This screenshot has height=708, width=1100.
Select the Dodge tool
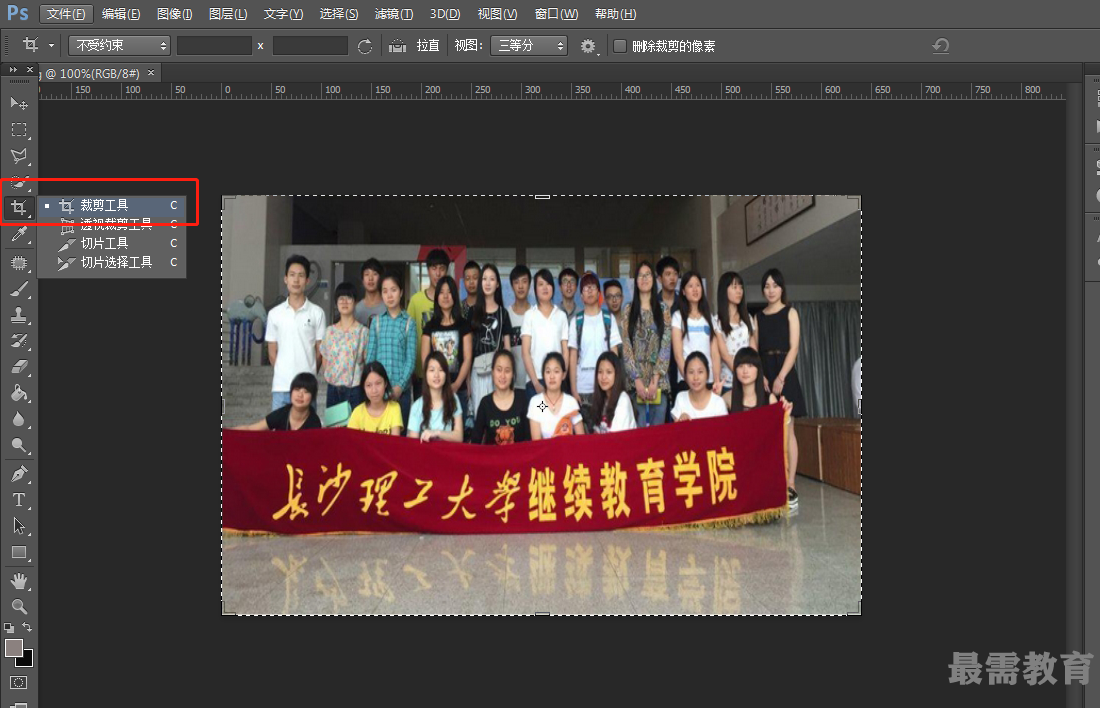[19, 446]
